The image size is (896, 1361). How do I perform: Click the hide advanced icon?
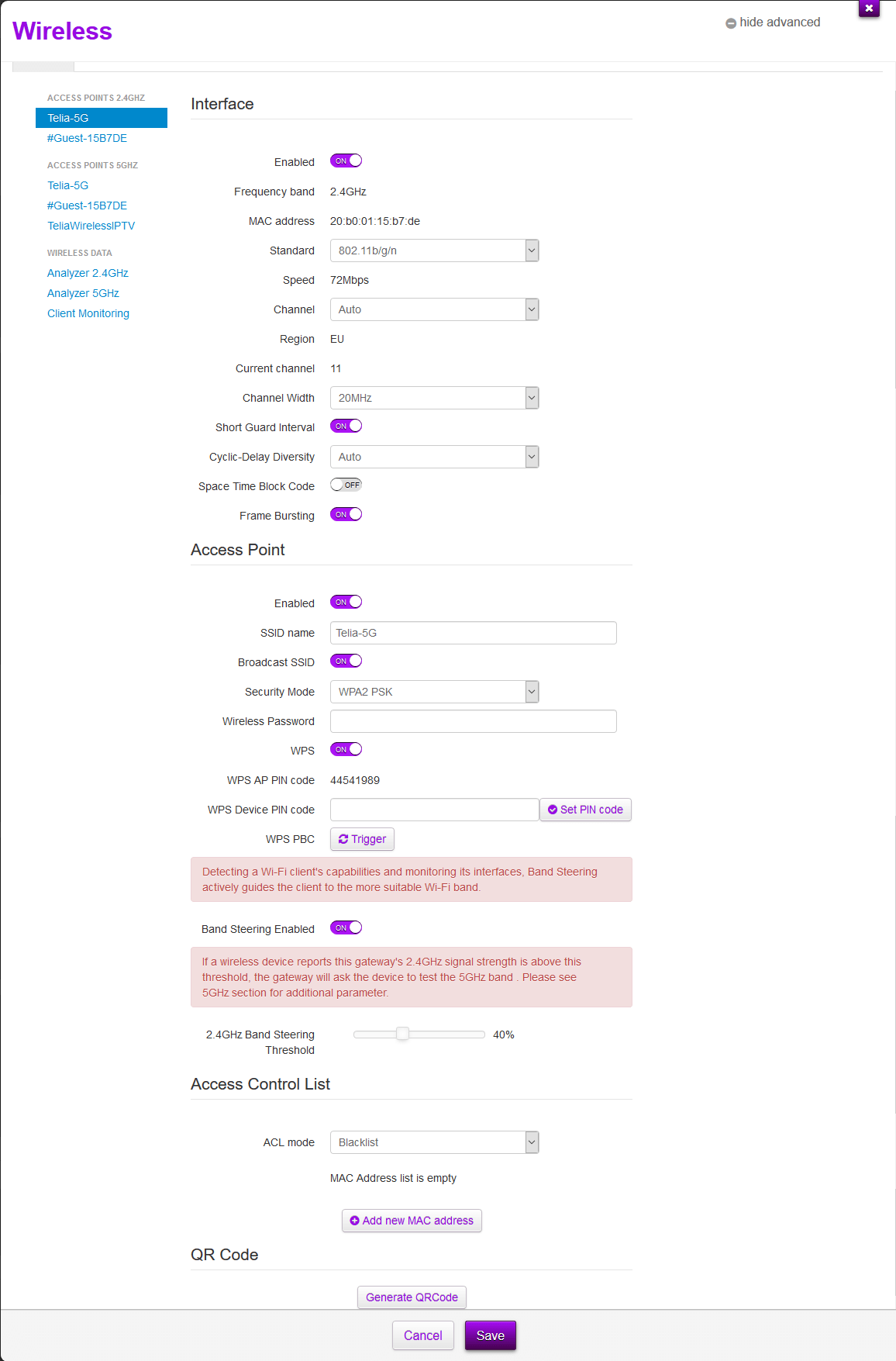click(732, 22)
